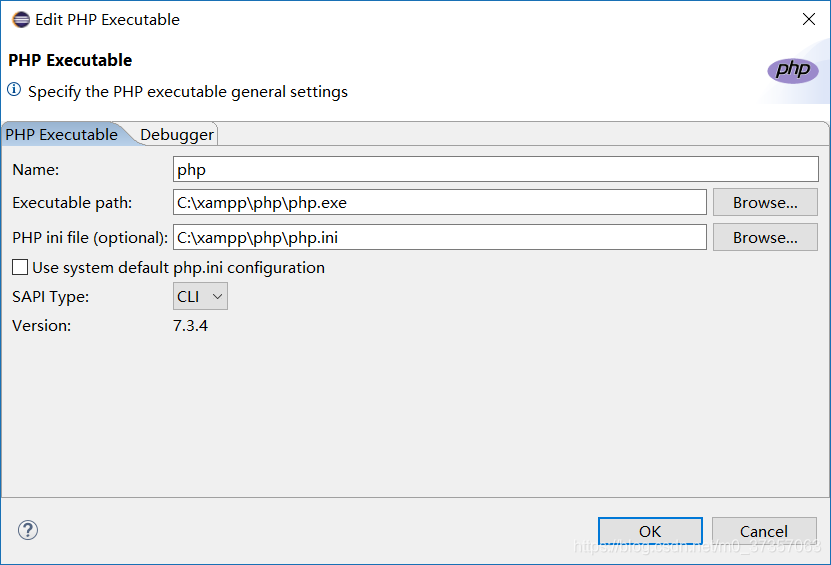Click the info icon beside the description
Image resolution: width=831 pixels, height=565 pixels.
(x=14, y=90)
